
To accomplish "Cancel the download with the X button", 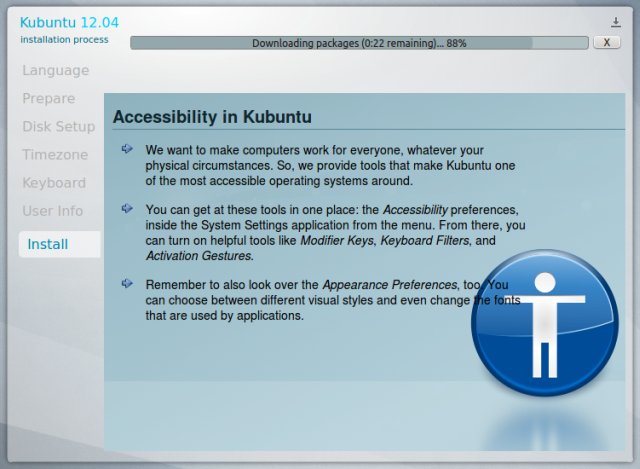I will click(607, 42).
